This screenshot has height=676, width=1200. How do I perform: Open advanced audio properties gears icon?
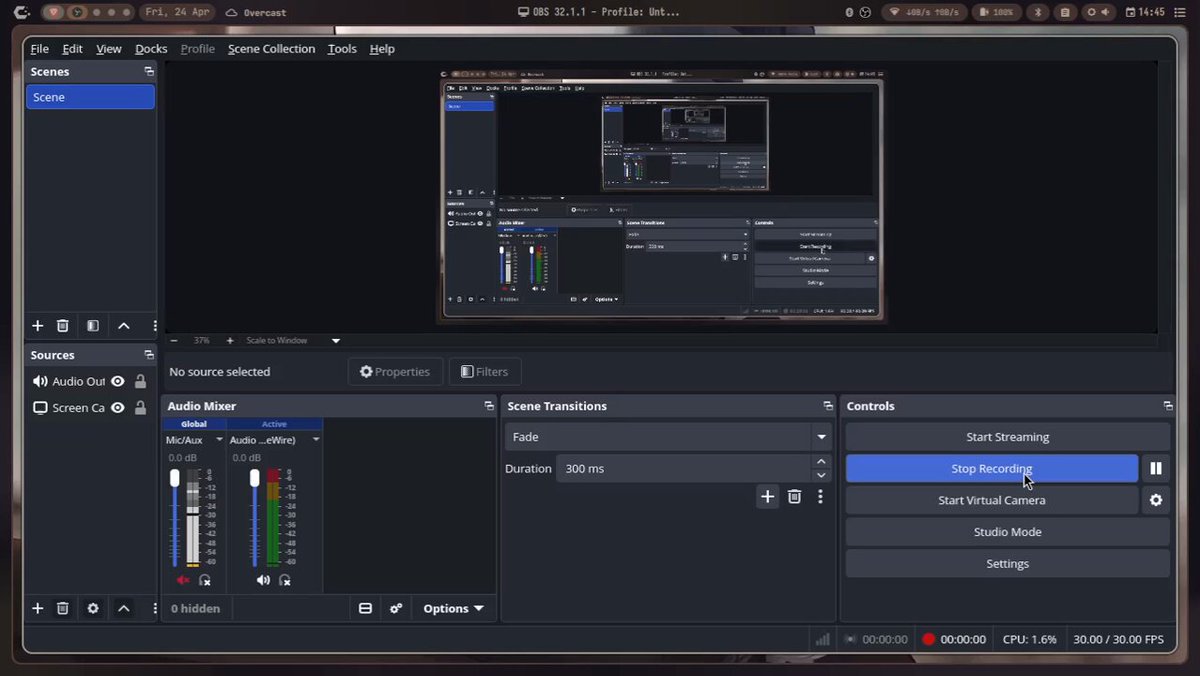(x=396, y=608)
